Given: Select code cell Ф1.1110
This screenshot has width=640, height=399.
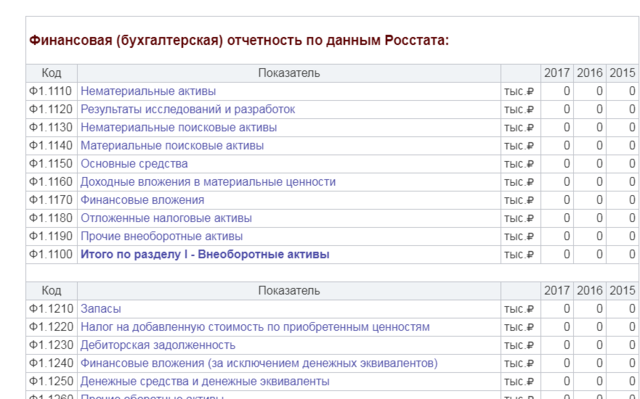Looking at the screenshot, I should pos(51,91).
